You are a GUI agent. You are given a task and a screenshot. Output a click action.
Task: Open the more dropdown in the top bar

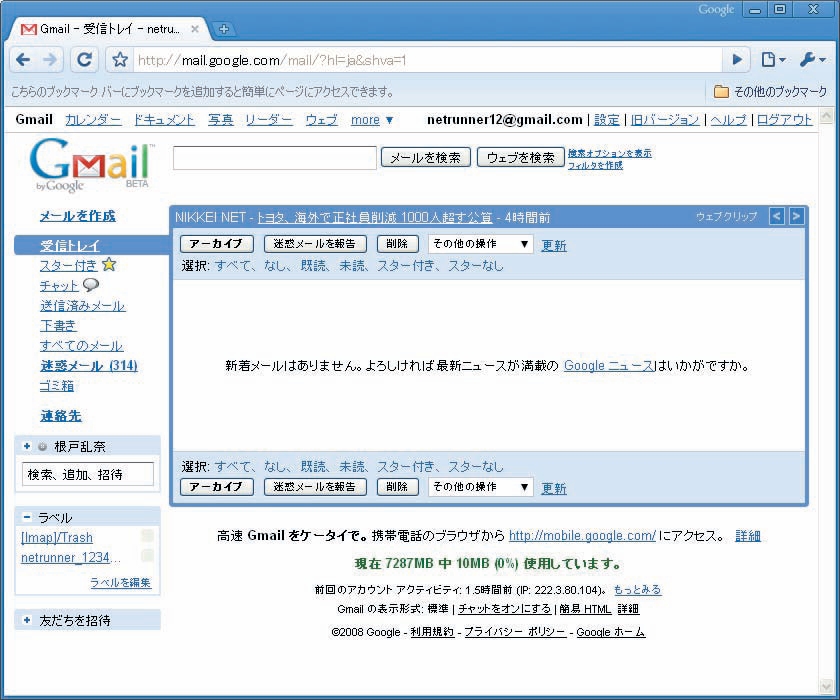(372, 120)
